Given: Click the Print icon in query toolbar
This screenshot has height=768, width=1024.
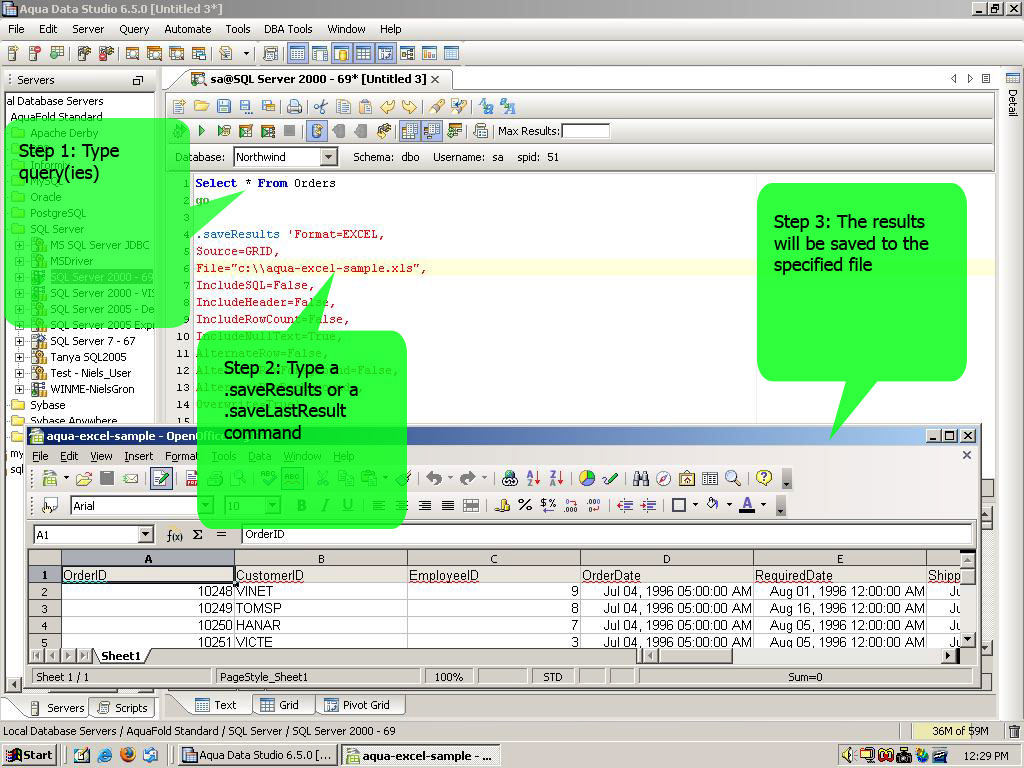Looking at the screenshot, I should 295,106.
